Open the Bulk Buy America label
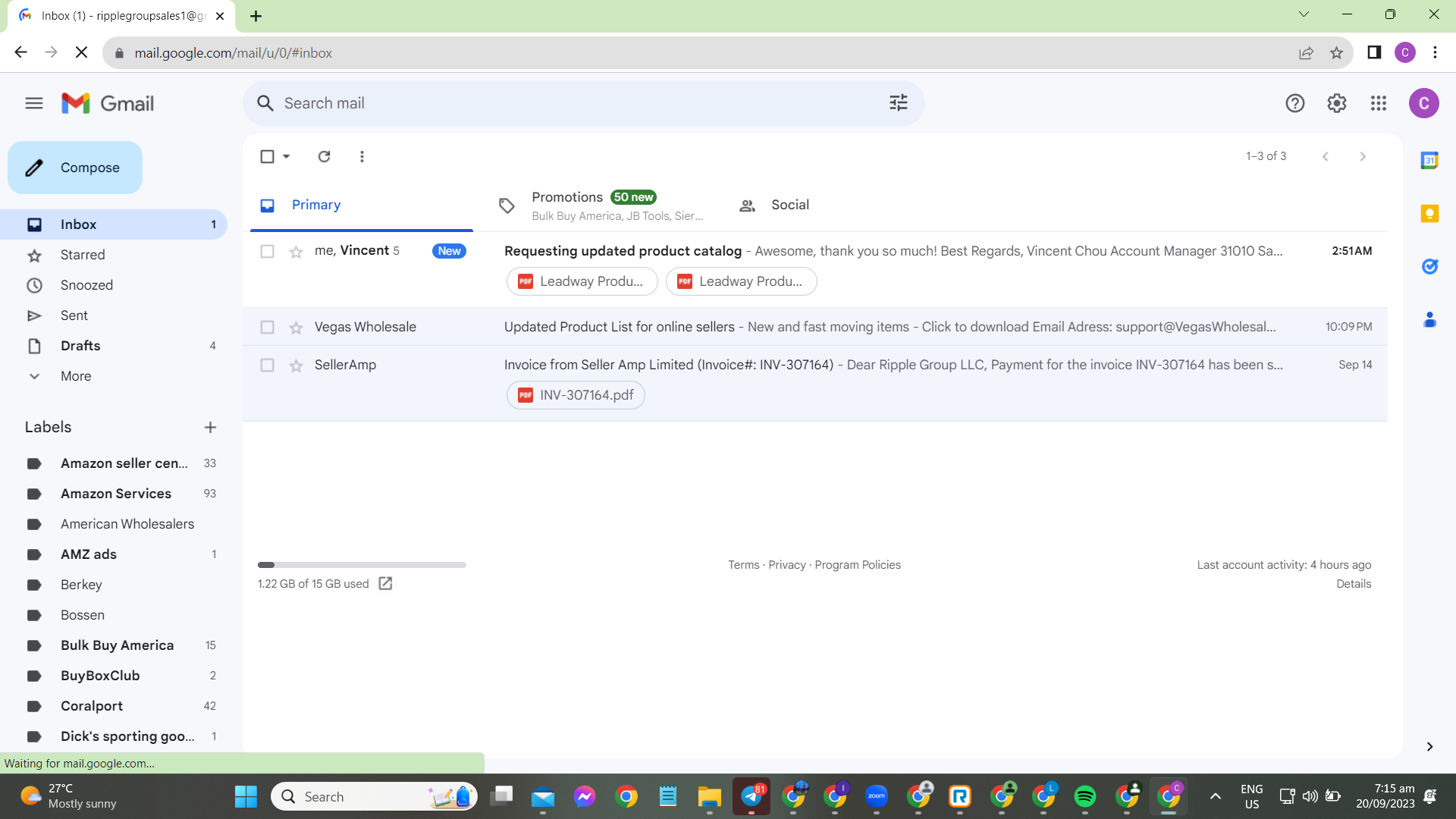 114,645
